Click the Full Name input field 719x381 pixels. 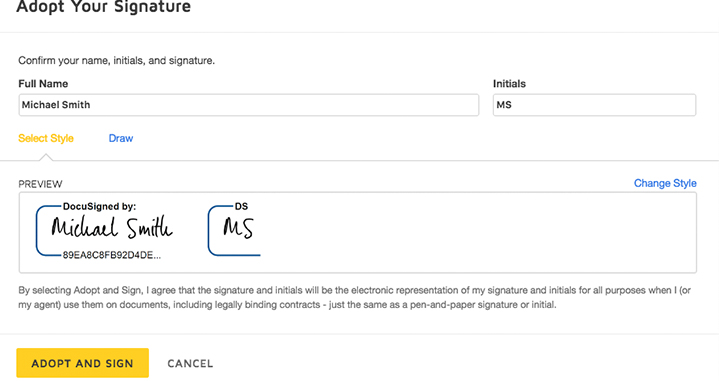pyautogui.click(x=249, y=105)
